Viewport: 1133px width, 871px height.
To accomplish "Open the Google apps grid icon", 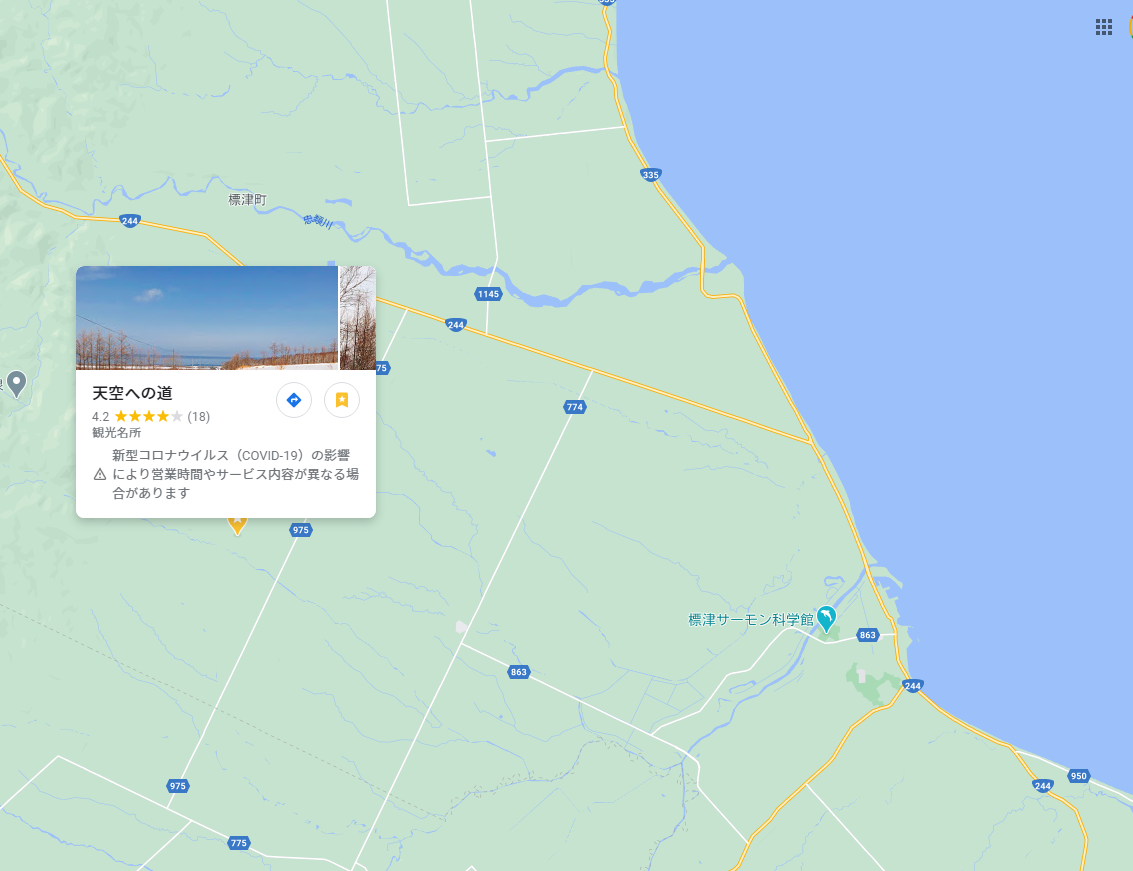I will [1103, 27].
